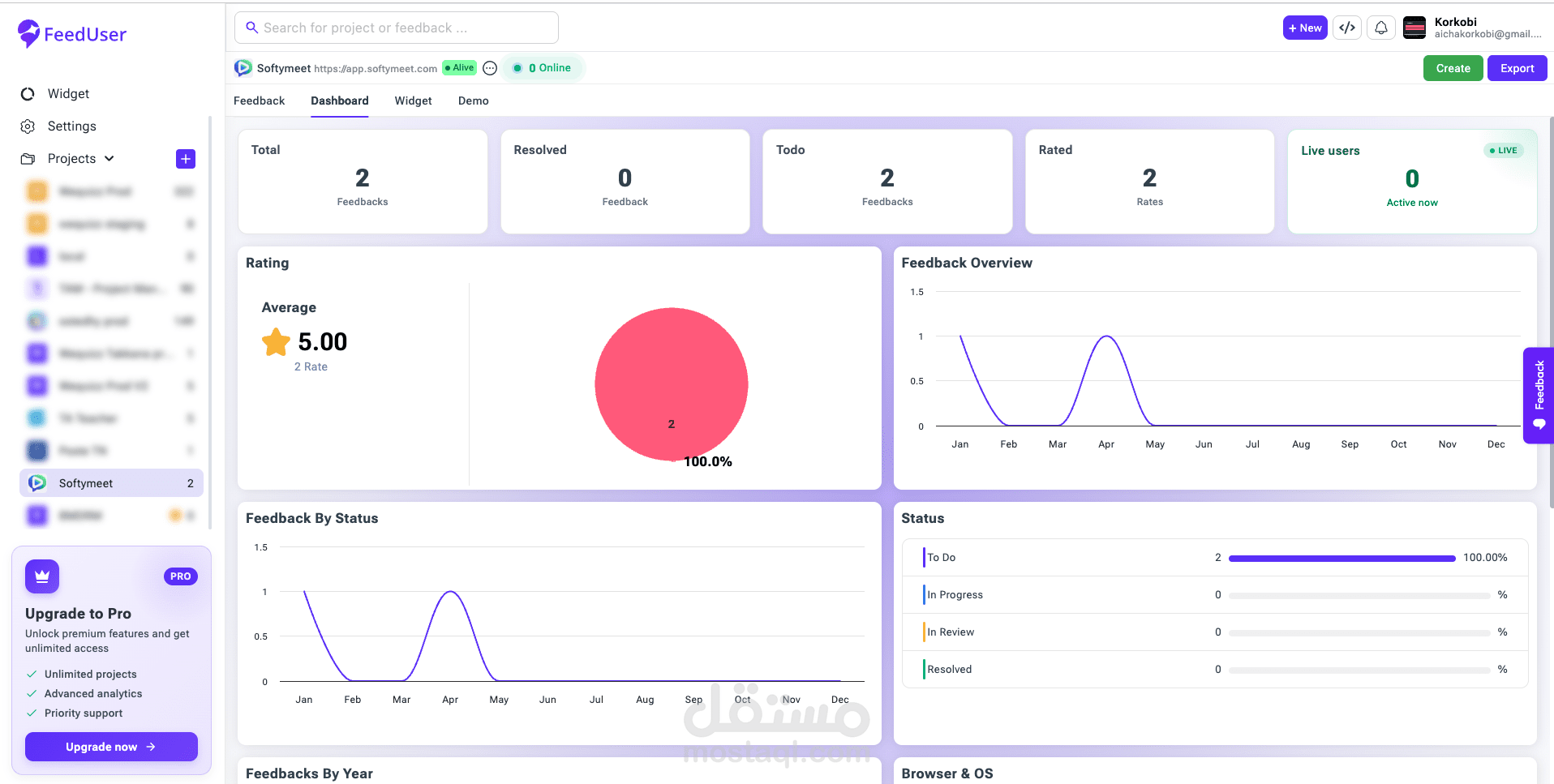Click the Softymeet project logo in header
1554x784 pixels.
[243, 68]
